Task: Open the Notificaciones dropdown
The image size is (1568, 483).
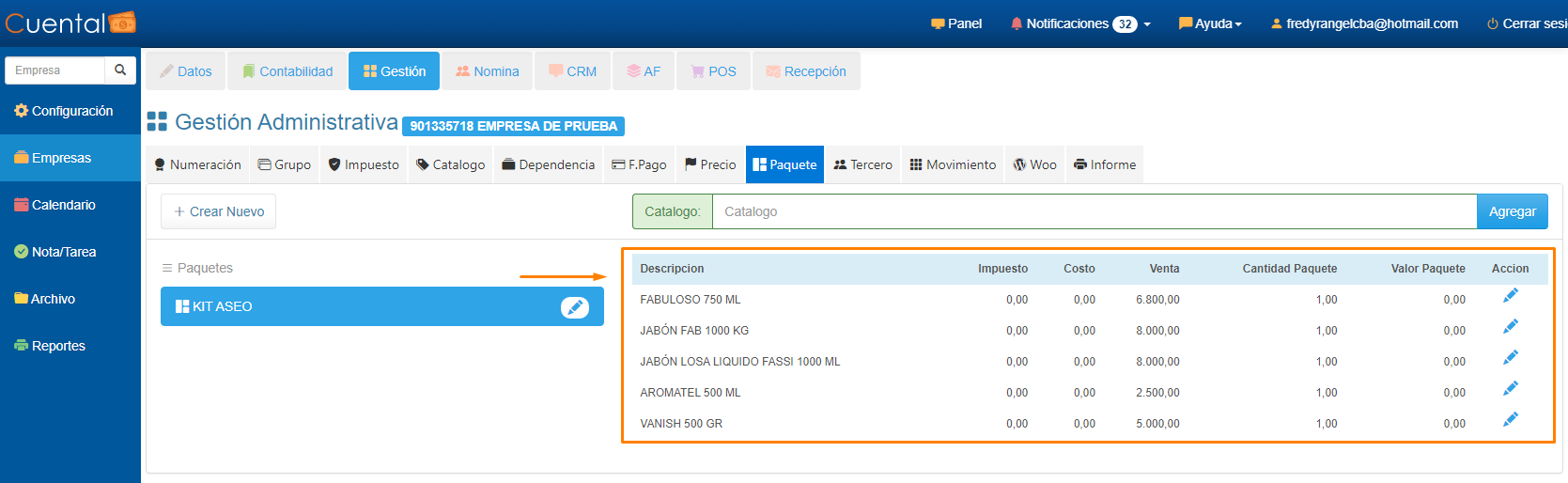Action: point(1080,23)
